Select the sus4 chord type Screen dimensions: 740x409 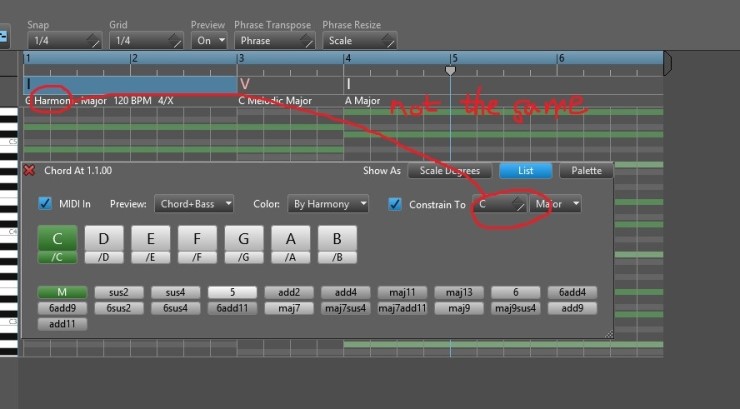click(176, 292)
